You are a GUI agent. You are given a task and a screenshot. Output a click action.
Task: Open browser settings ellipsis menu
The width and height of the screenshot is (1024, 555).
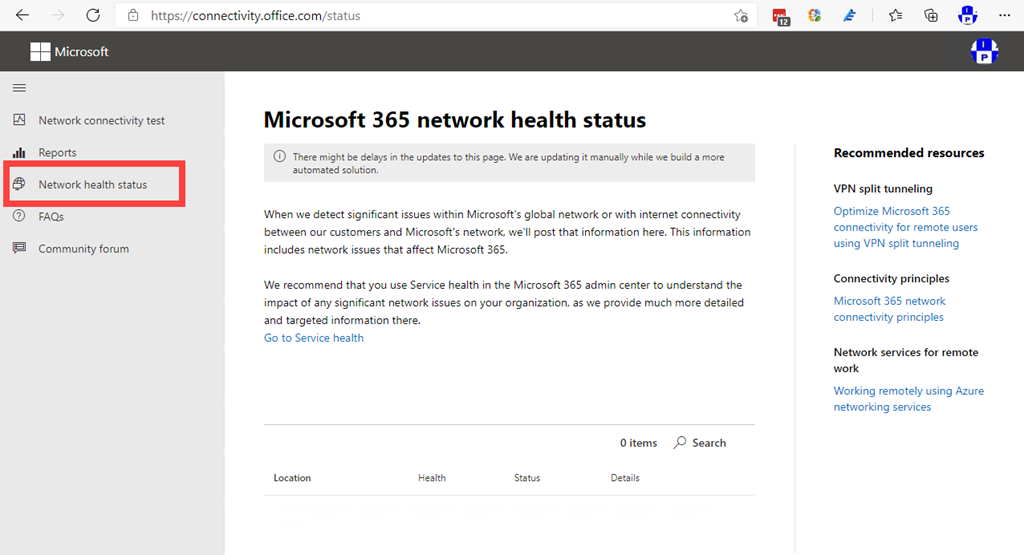[x=1004, y=15]
